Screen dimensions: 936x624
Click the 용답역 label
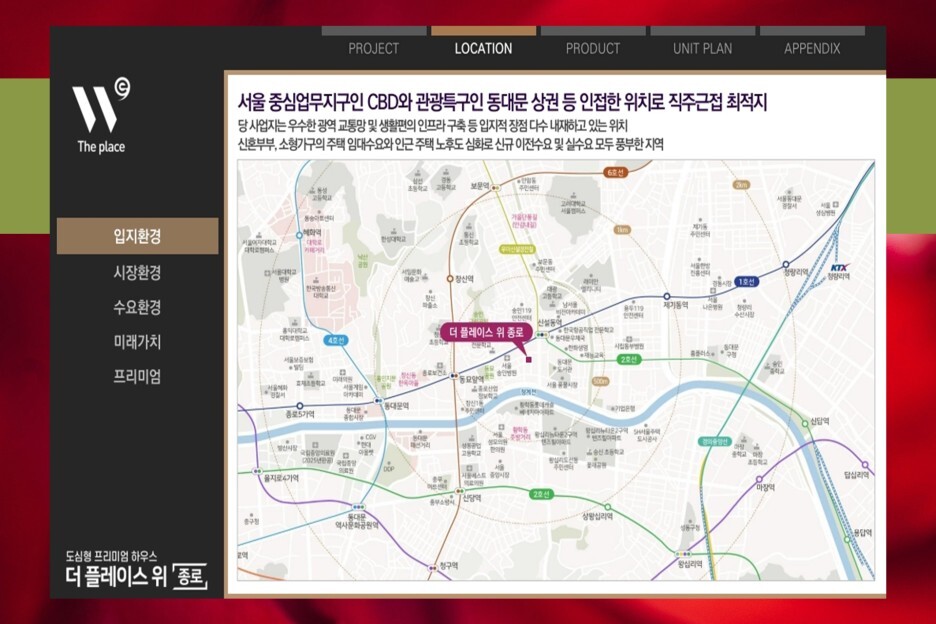click(x=863, y=532)
